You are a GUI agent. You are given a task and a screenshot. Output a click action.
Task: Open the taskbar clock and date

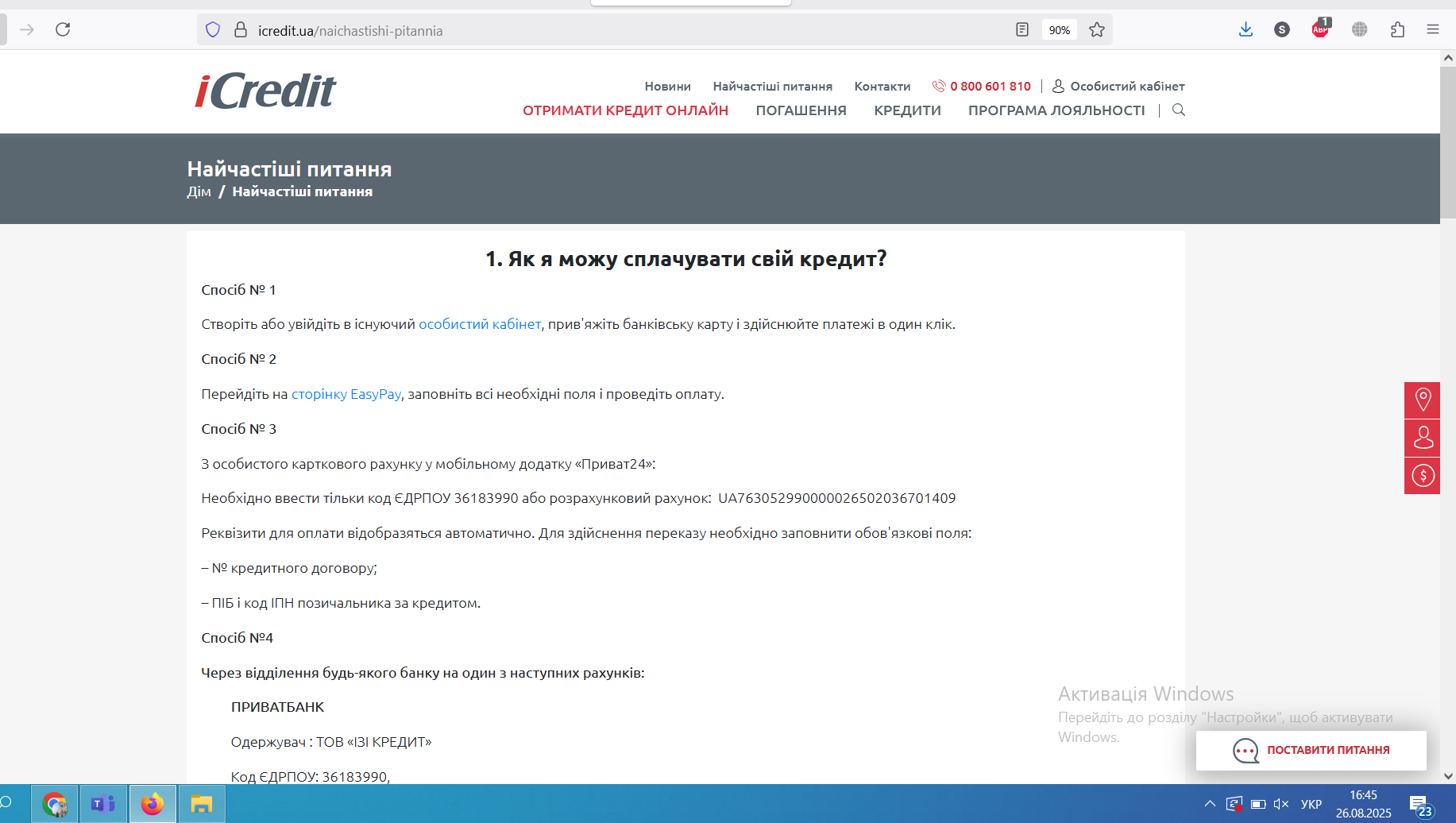coord(1363,804)
